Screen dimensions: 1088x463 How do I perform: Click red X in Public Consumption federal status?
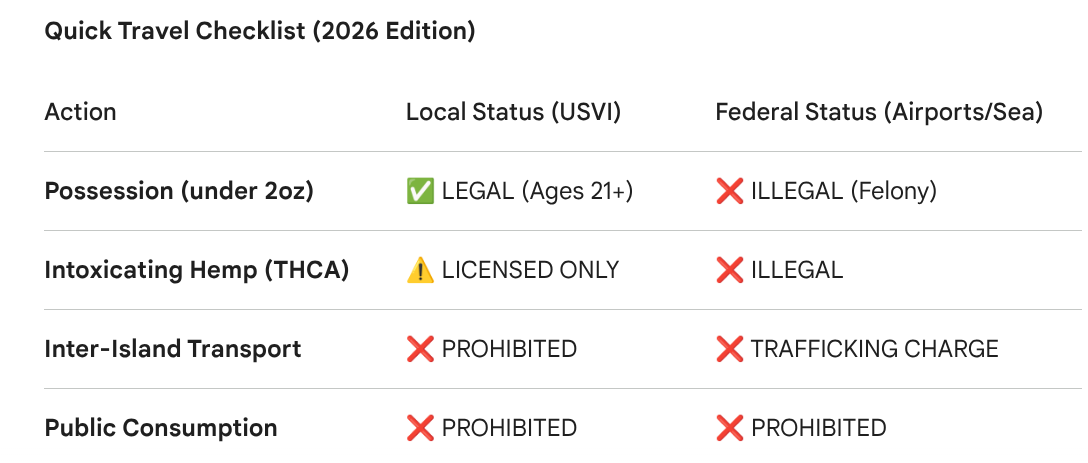pos(729,428)
